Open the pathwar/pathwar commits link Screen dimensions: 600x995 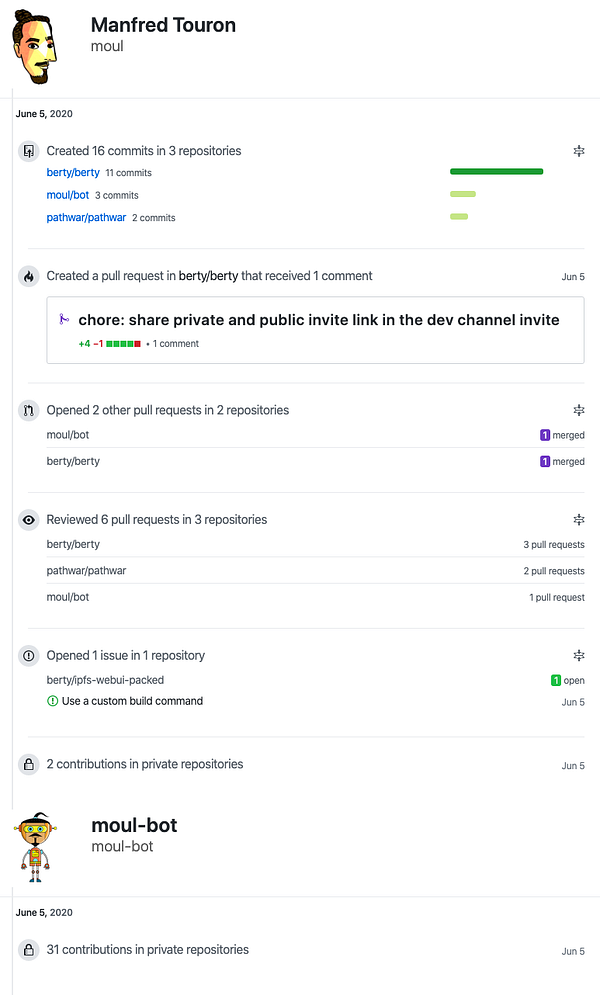(x=86, y=217)
